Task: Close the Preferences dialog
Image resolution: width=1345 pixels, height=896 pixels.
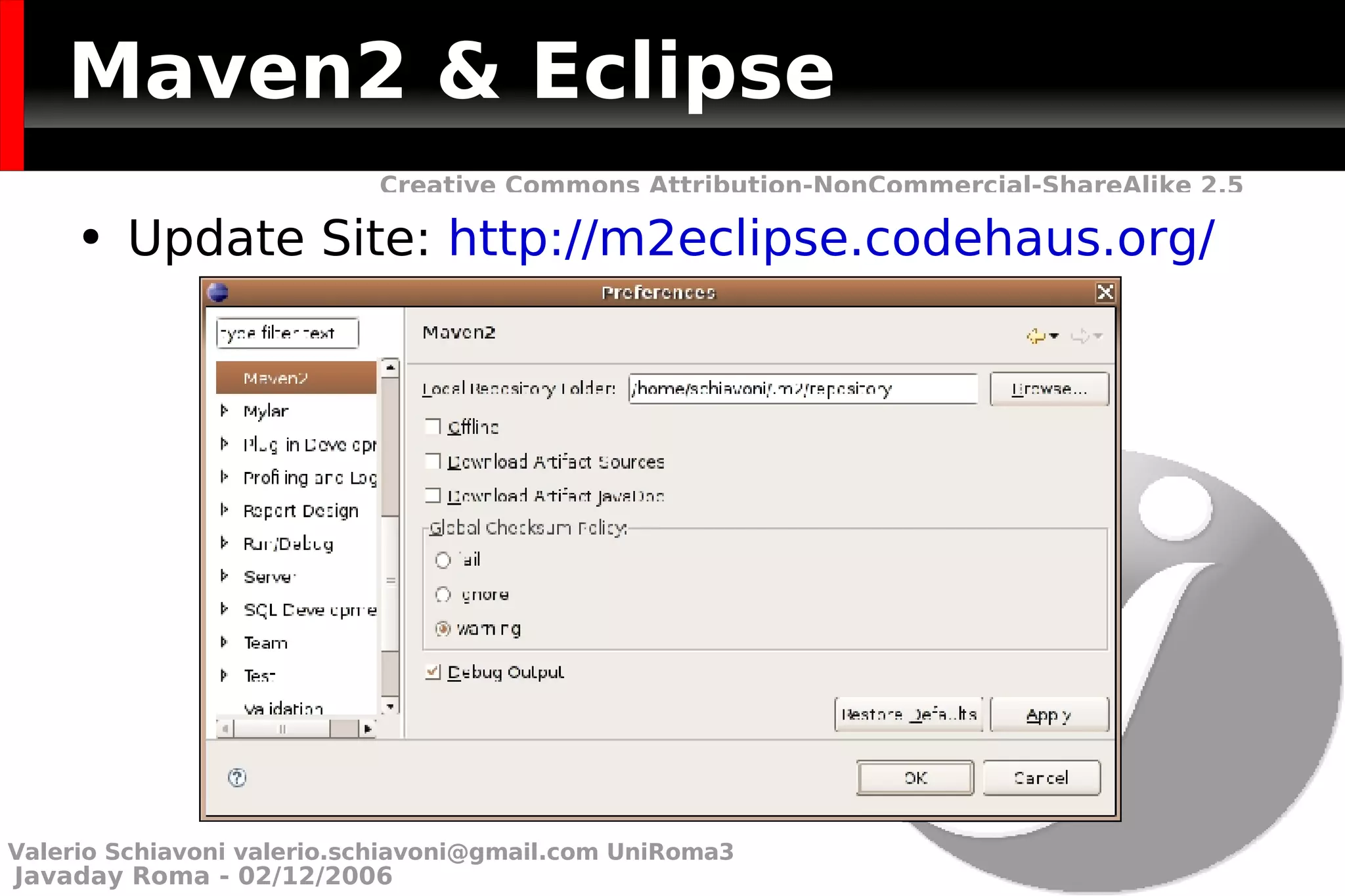Action: [x=1105, y=292]
